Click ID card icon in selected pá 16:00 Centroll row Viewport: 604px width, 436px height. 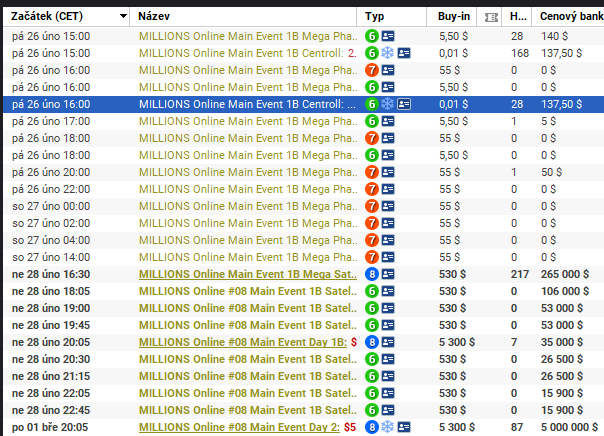tap(404, 104)
